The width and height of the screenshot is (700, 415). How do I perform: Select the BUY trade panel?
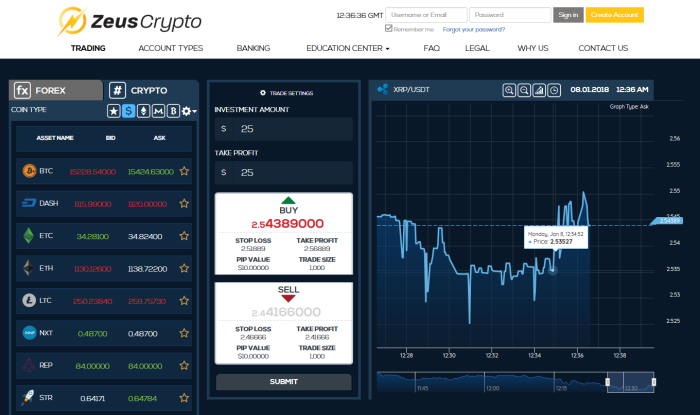tap(283, 233)
